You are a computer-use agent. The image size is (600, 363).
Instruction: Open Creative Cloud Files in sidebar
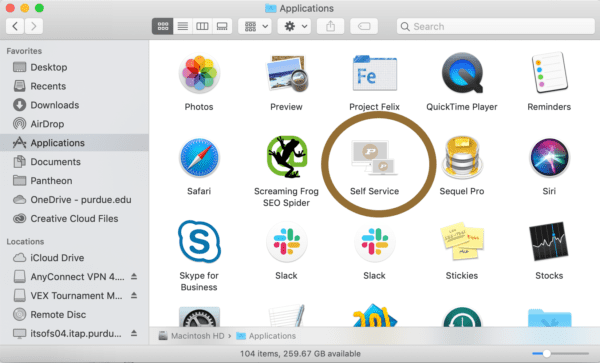75,218
